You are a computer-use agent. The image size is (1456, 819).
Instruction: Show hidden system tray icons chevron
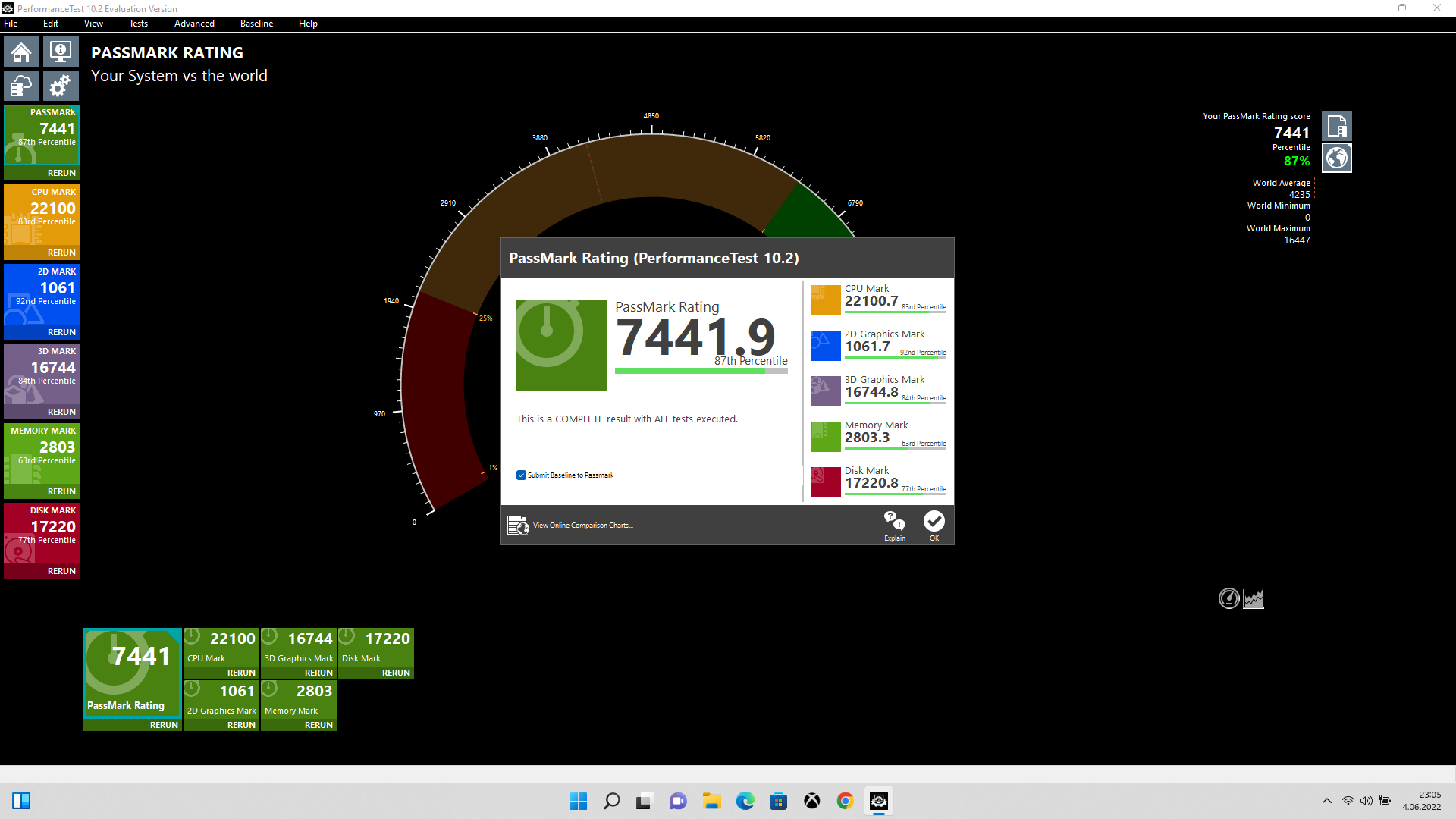1326,801
